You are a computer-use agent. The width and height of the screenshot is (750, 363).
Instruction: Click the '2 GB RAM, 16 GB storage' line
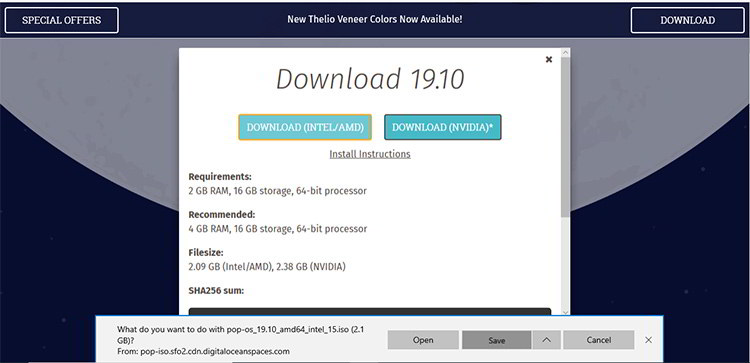277,191
